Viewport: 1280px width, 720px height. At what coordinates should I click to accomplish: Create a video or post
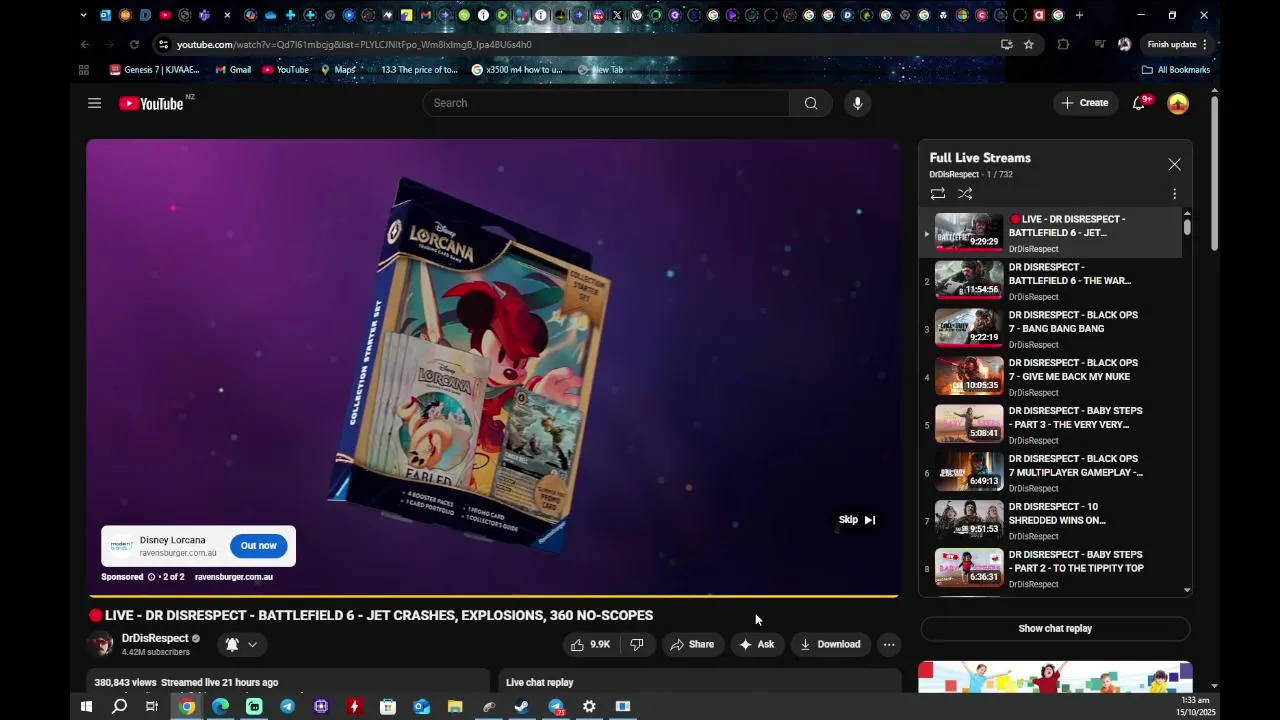tap(1085, 103)
